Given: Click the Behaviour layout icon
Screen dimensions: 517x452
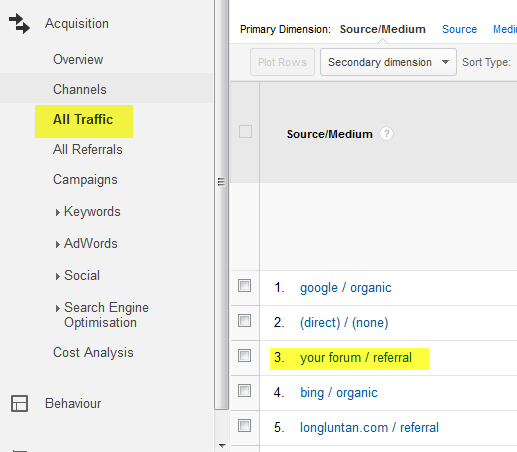Looking at the screenshot, I should [19, 403].
